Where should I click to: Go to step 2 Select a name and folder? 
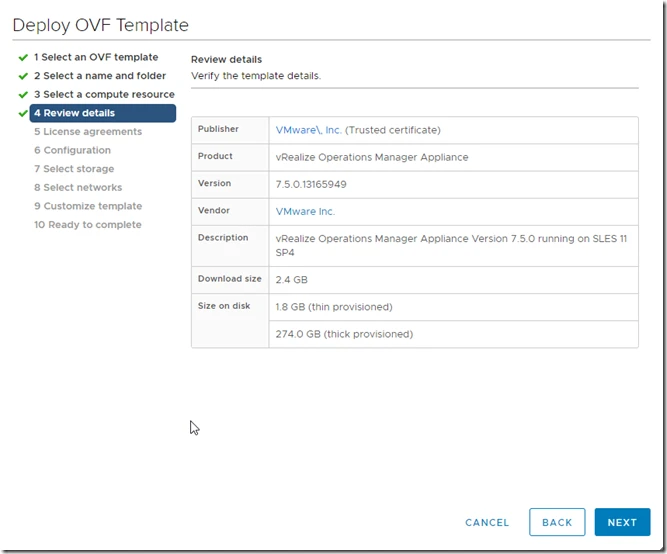pyautogui.click(x=100, y=76)
